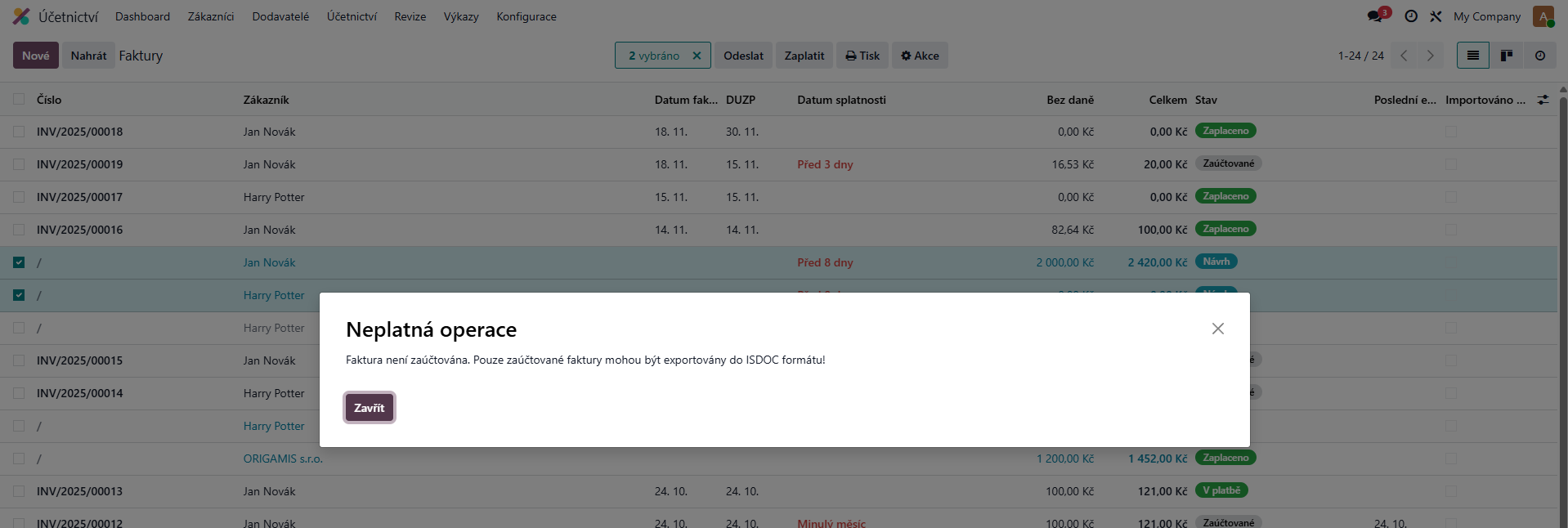Switch to kanban view icon
The image size is (1568, 528).
[1506, 56]
